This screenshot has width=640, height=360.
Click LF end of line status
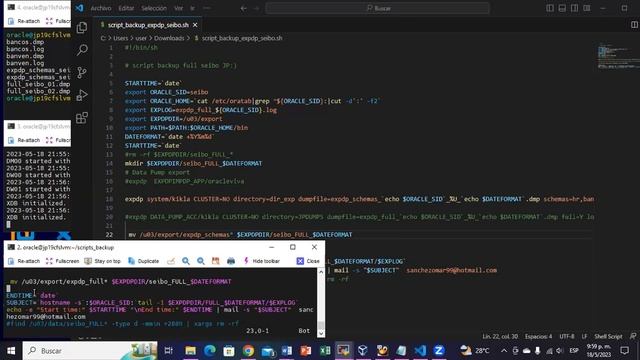click(584, 337)
